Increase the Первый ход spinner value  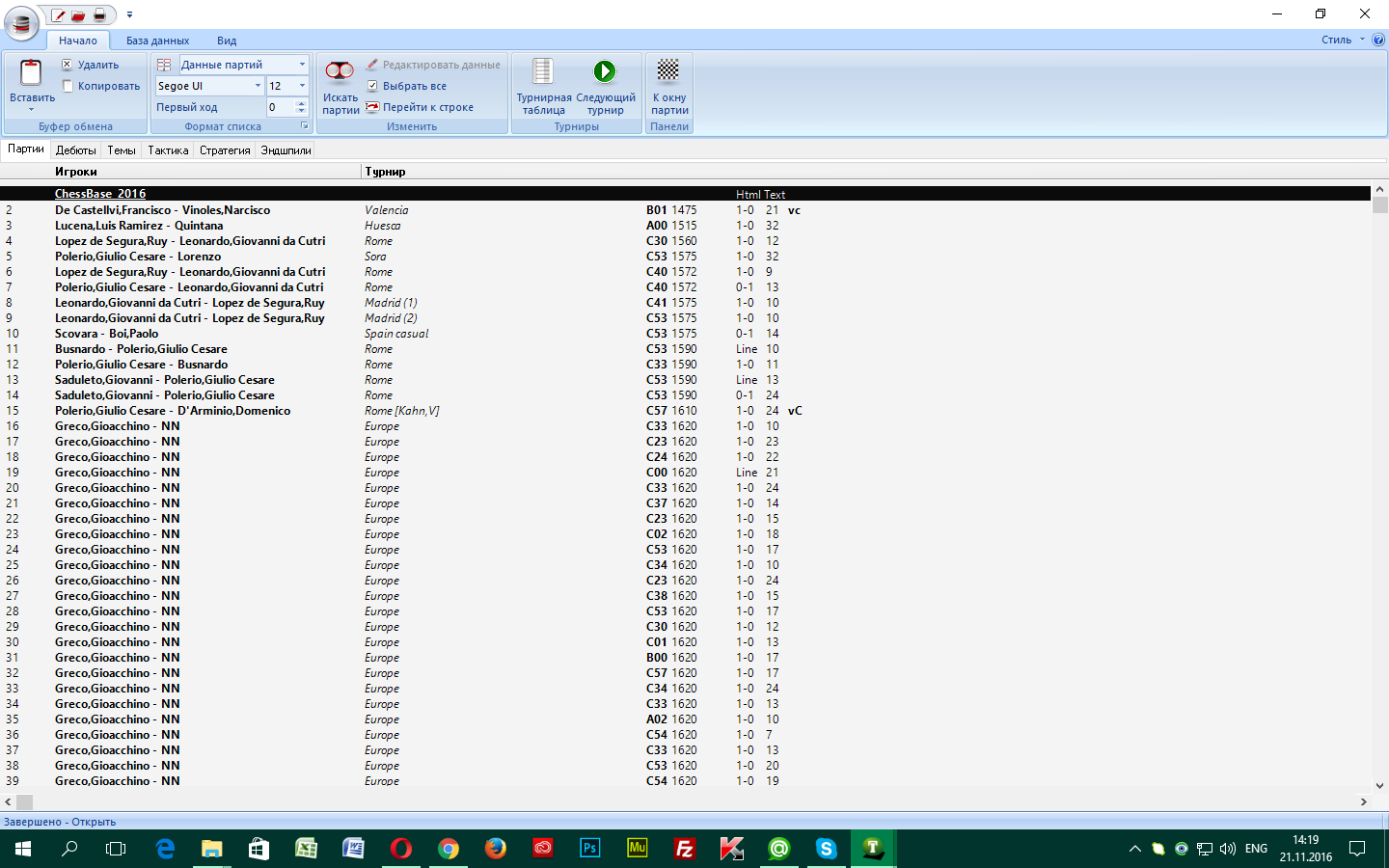pyautogui.click(x=302, y=103)
